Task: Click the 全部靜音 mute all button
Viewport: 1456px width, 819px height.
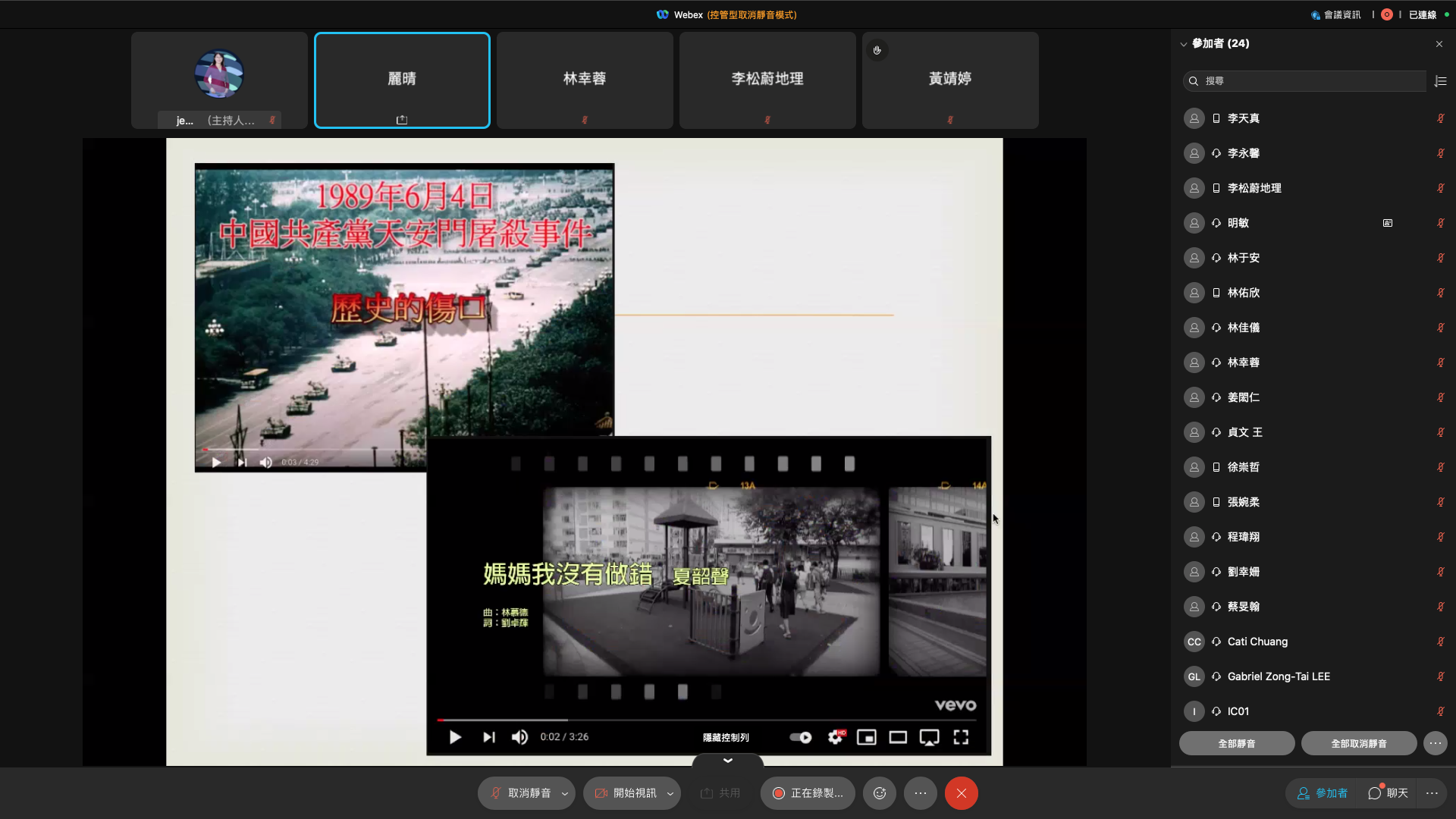Action: click(x=1236, y=743)
